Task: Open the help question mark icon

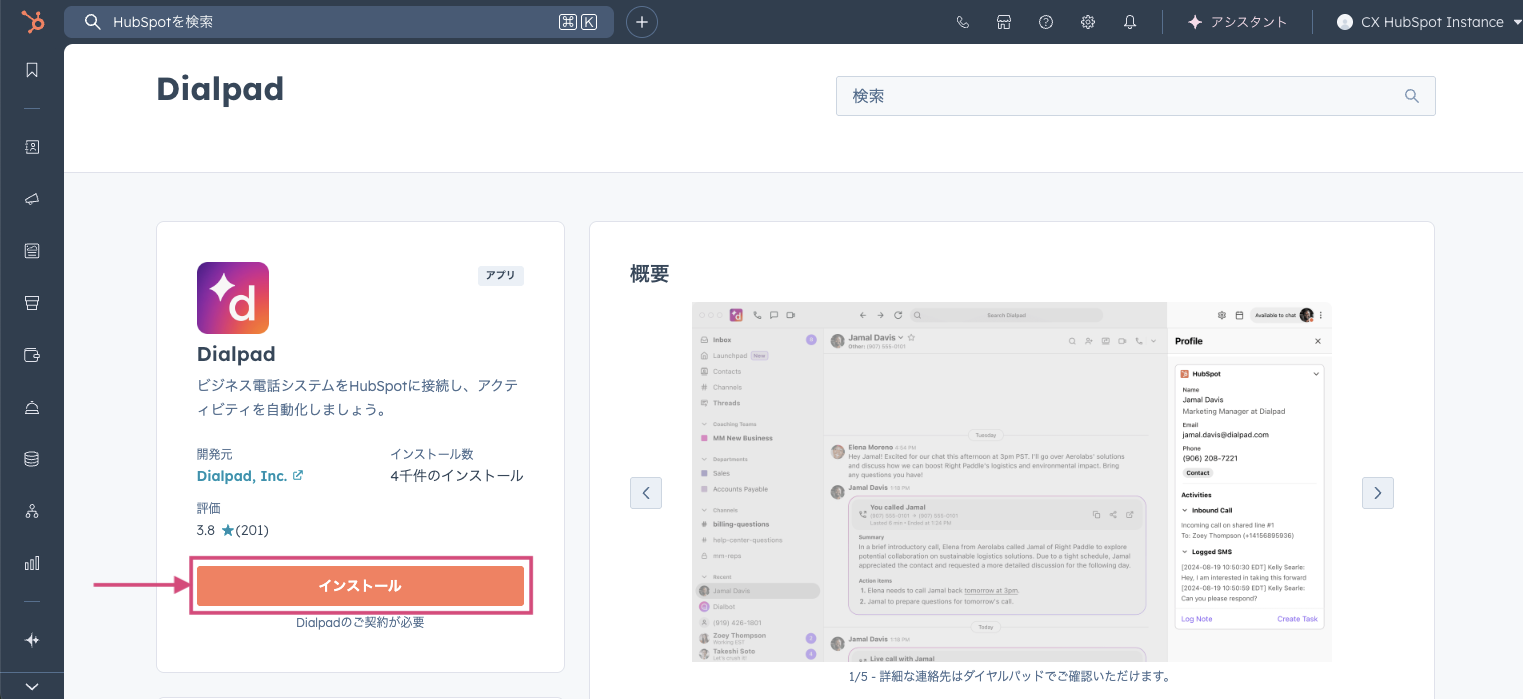Action: point(1046,22)
